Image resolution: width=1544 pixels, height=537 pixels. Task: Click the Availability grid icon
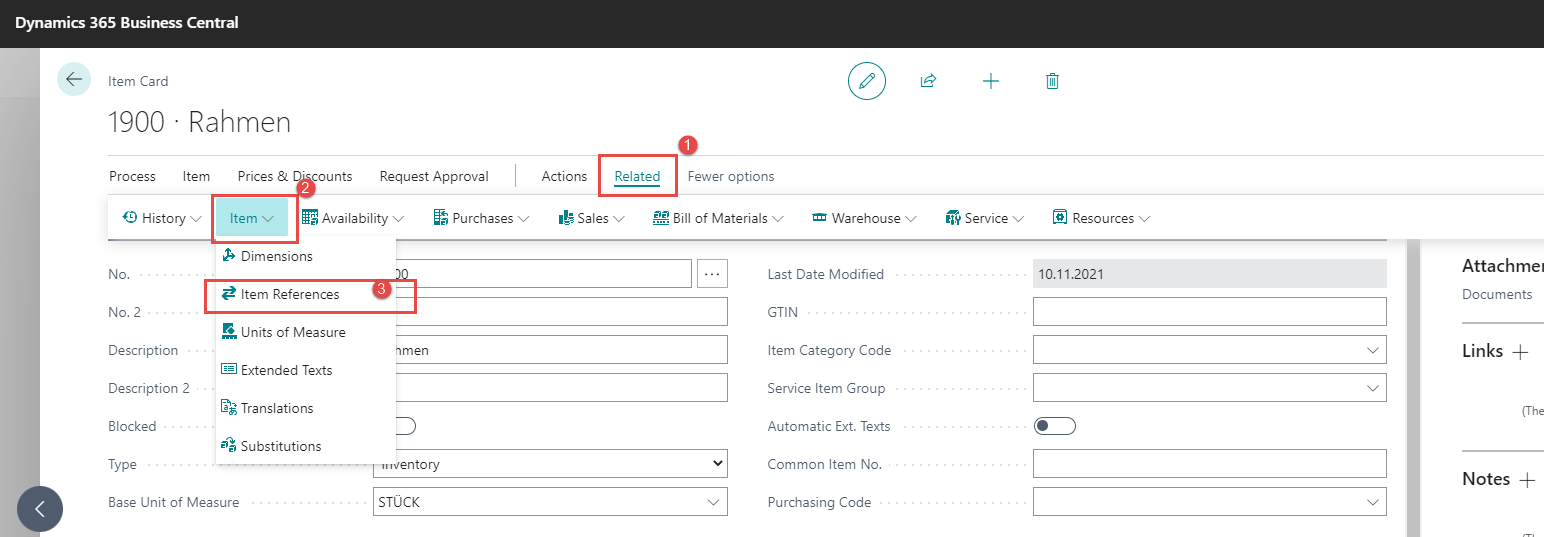pos(310,217)
